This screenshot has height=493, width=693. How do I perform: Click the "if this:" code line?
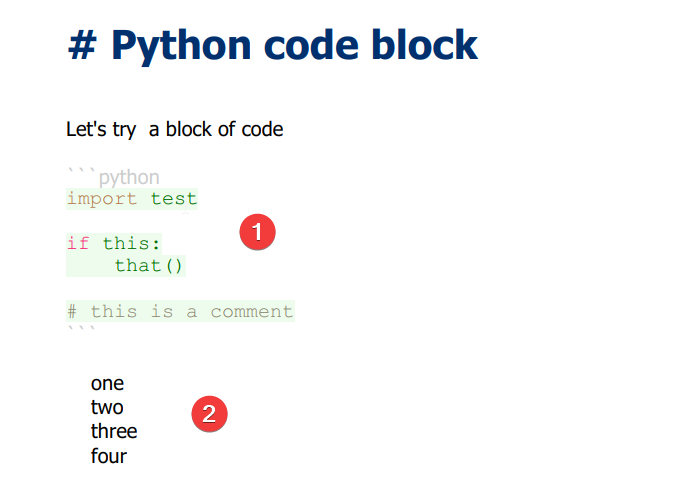114,244
